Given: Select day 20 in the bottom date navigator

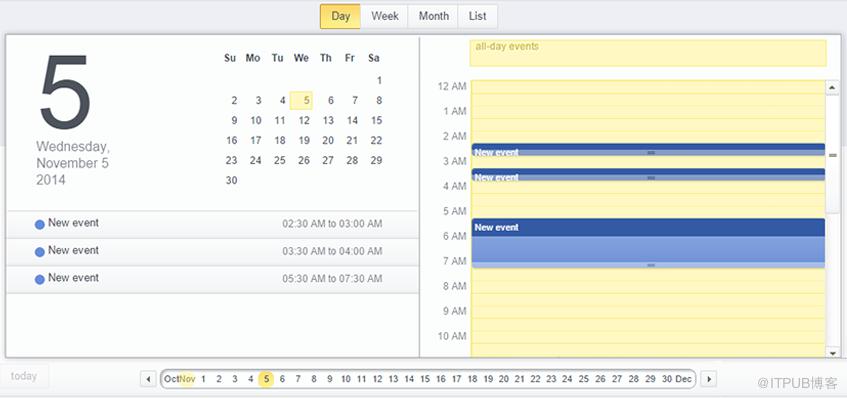Looking at the screenshot, I should point(503,379).
